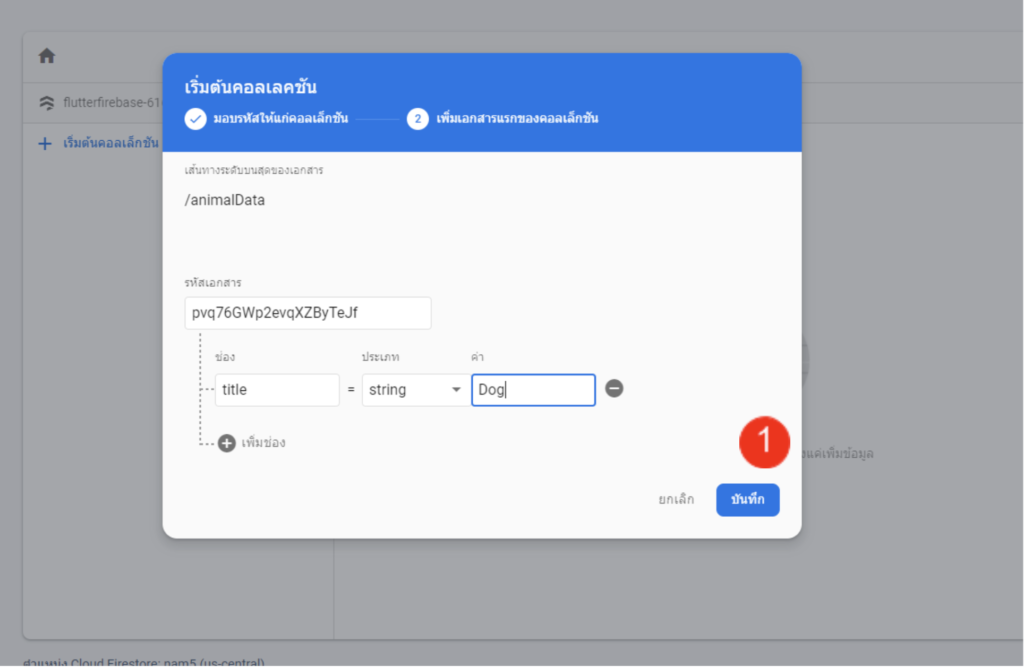Select the document ID input showing pvq76GWp2evqXZByTeJf

point(307,313)
